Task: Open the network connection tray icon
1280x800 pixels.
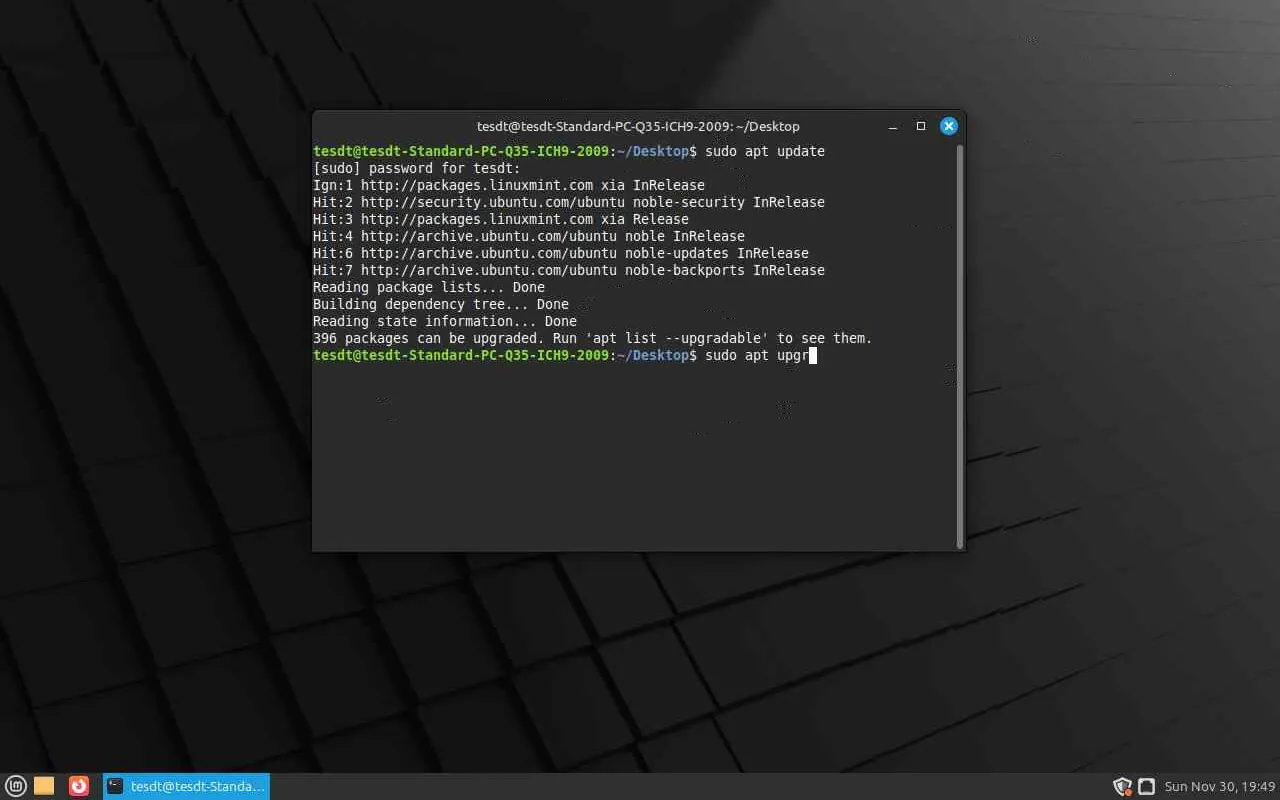Action: tap(1146, 786)
